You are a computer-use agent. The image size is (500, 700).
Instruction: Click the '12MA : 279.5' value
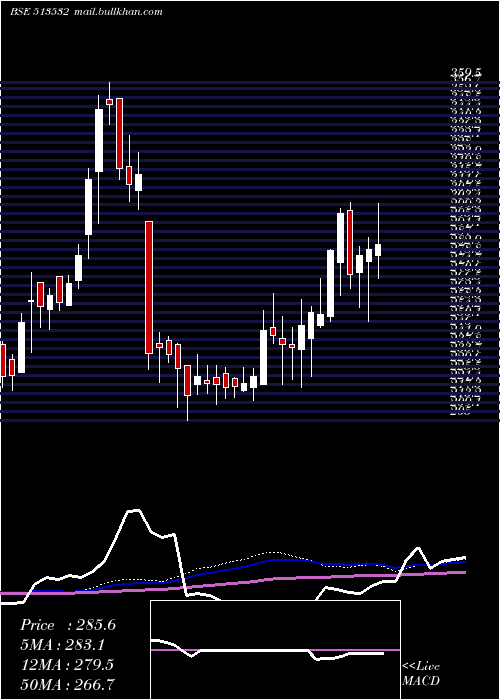coord(67,664)
